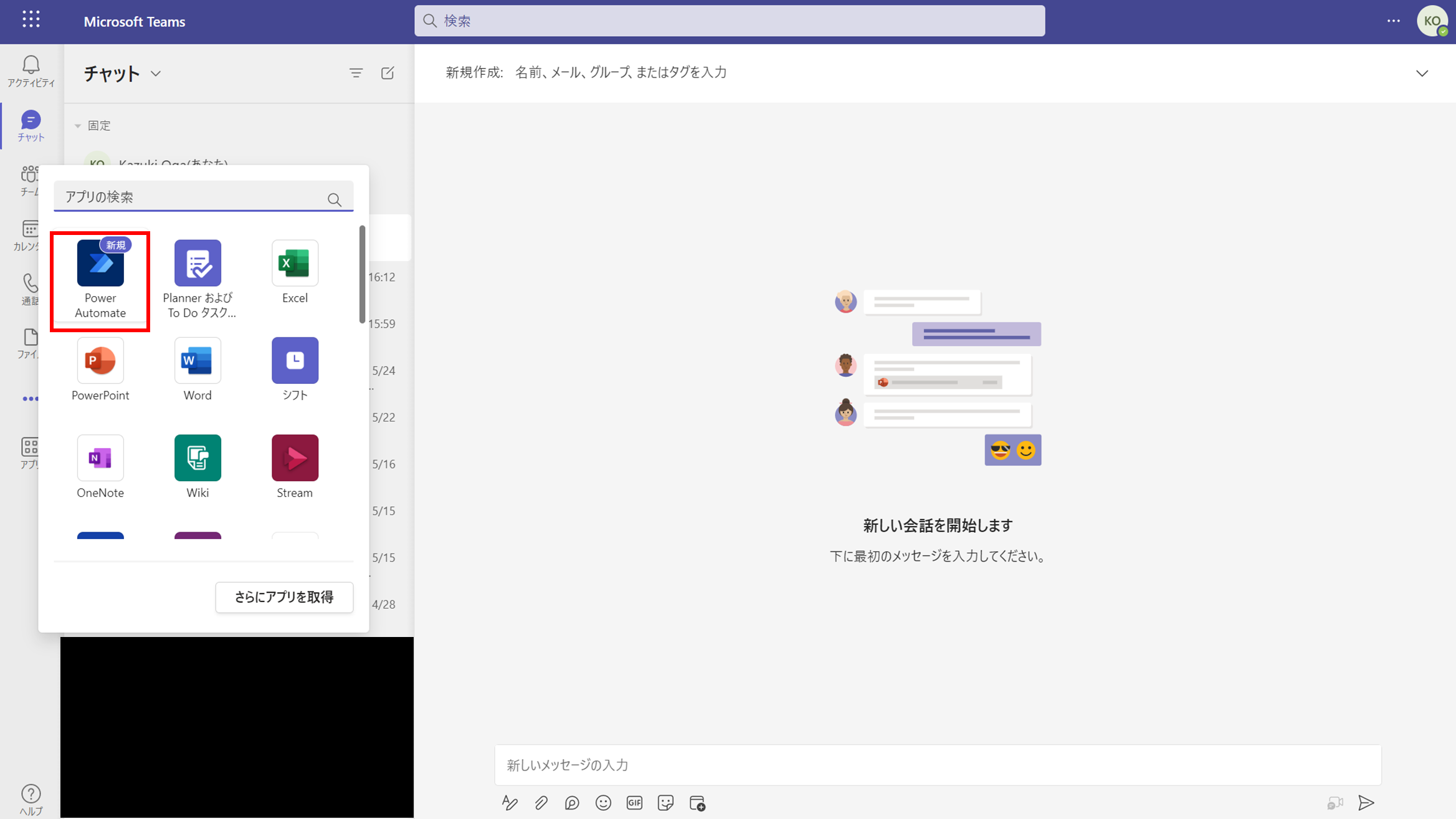The image size is (1456, 819).
Task: Start a new chat with compose icon
Action: [388, 74]
